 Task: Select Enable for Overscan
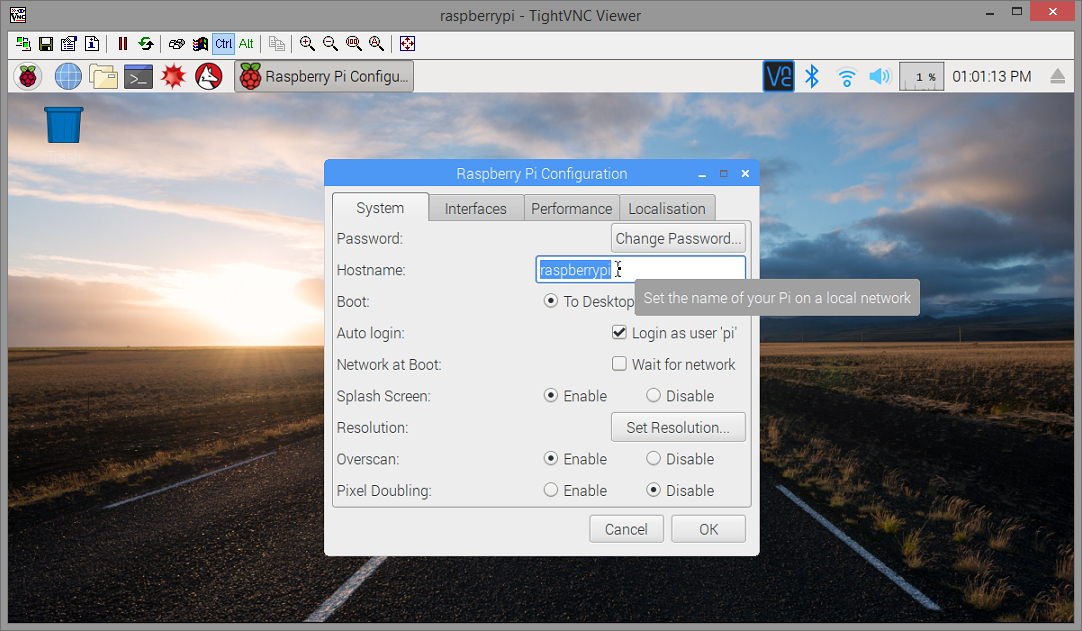click(x=551, y=458)
